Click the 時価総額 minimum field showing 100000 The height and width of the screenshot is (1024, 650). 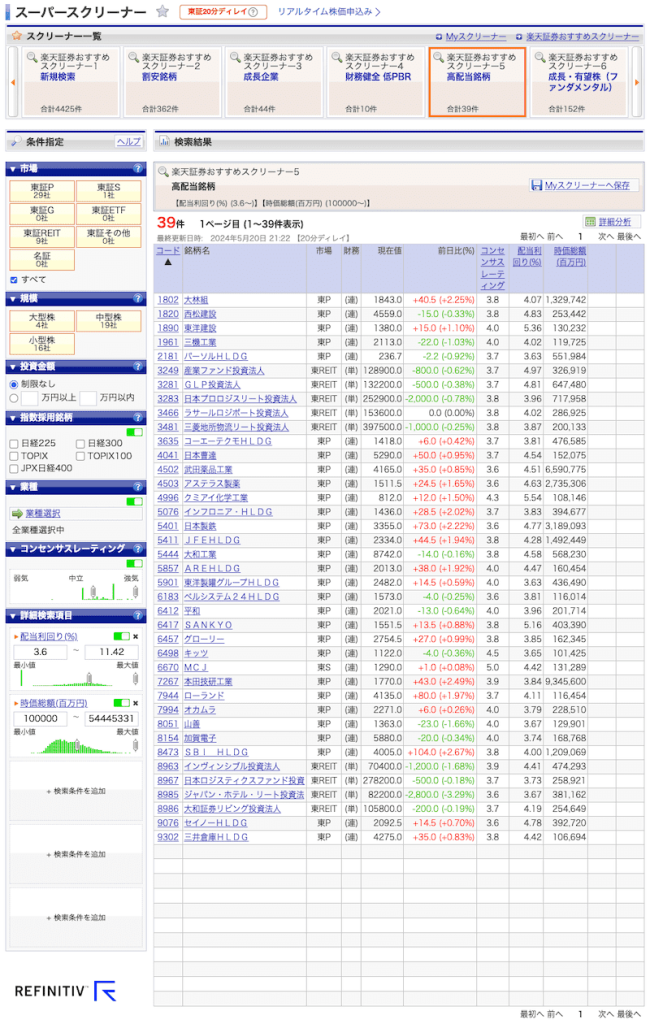coord(41,718)
